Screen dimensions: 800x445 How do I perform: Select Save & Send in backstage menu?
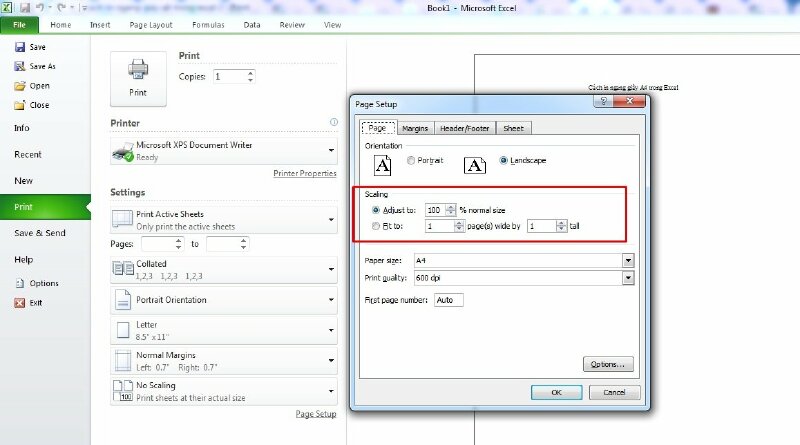pyautogui.click(x=40, y=233)
